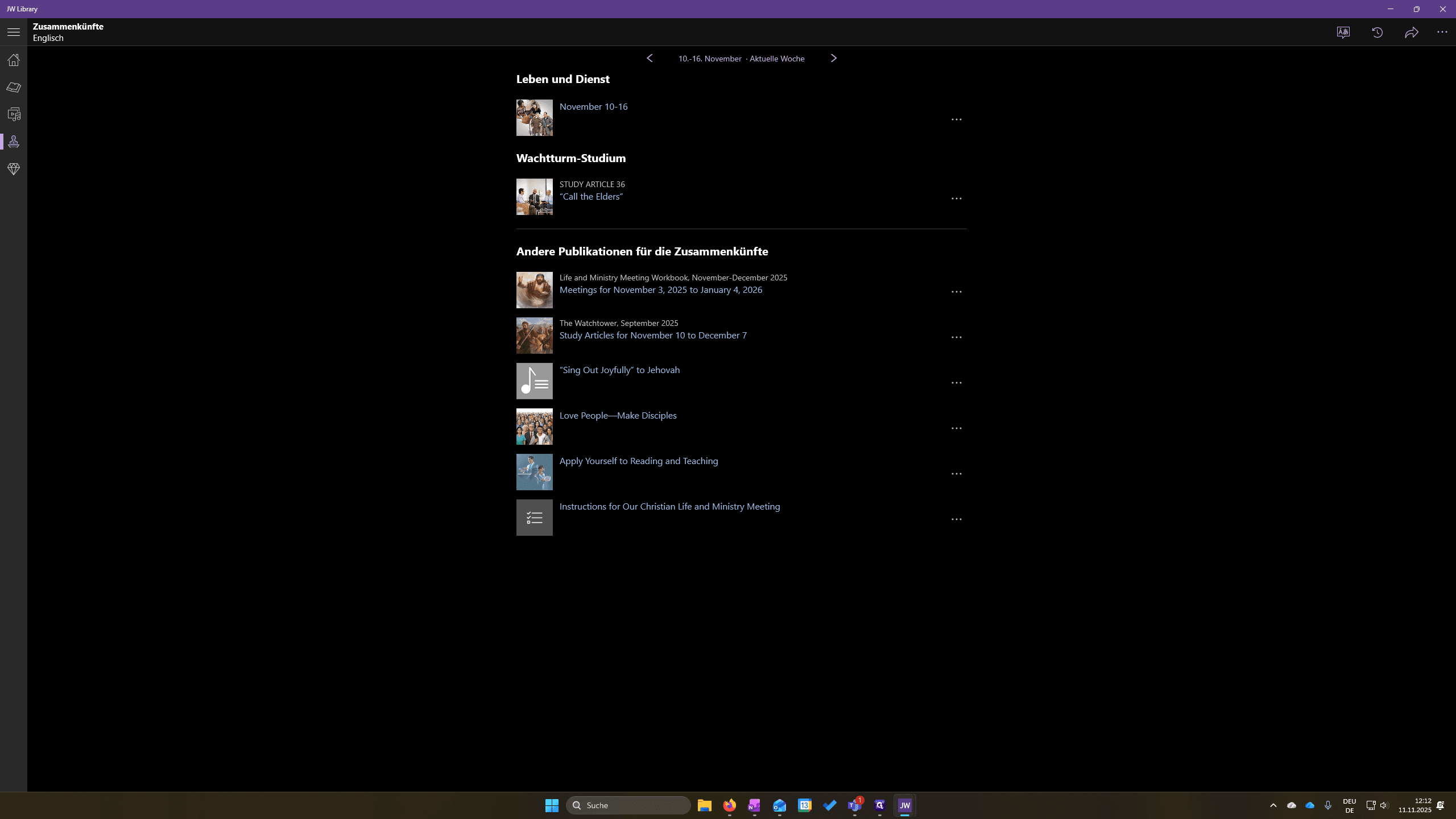The height and width of the screenshot is (819, 1456).
Task: Open more options for Meeting Workbook row
Action: pos(957,292)
